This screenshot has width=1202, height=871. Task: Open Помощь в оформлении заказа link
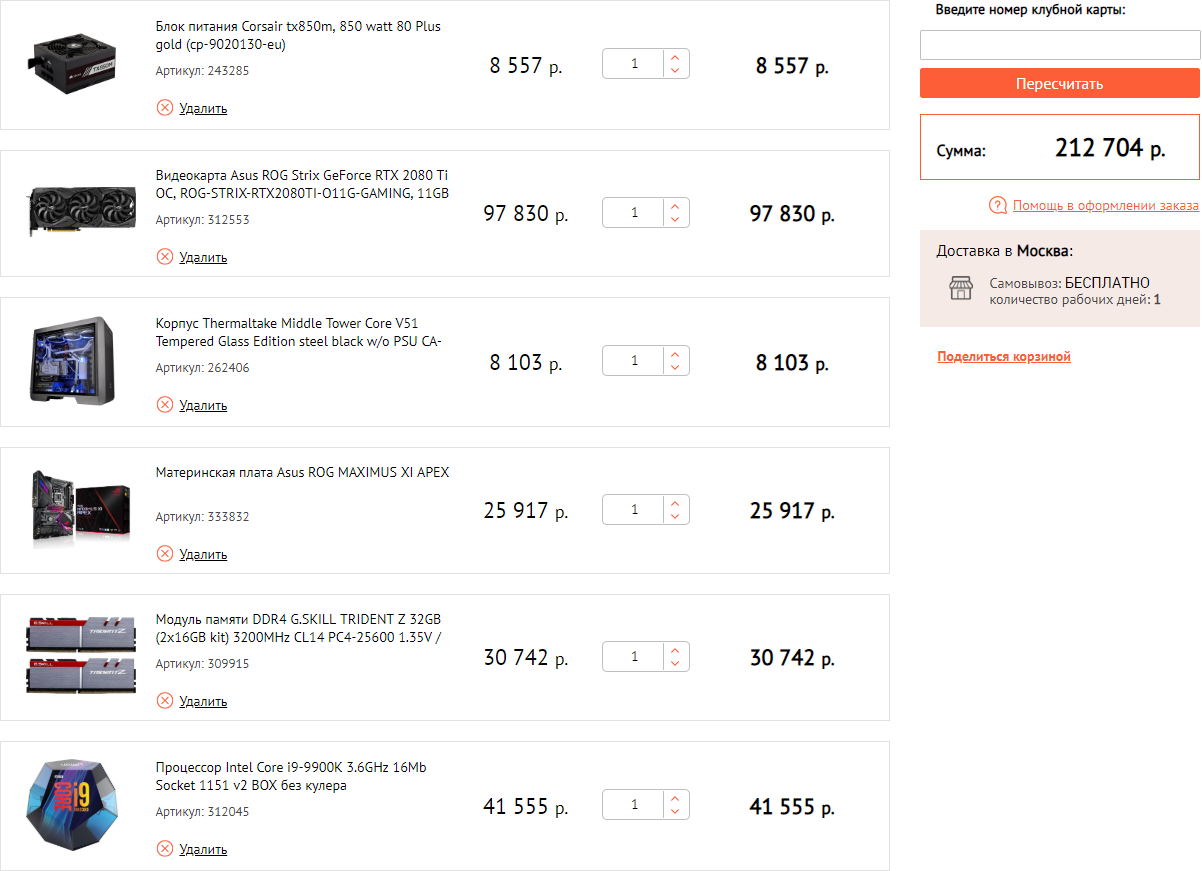(x=1105, y=206)
